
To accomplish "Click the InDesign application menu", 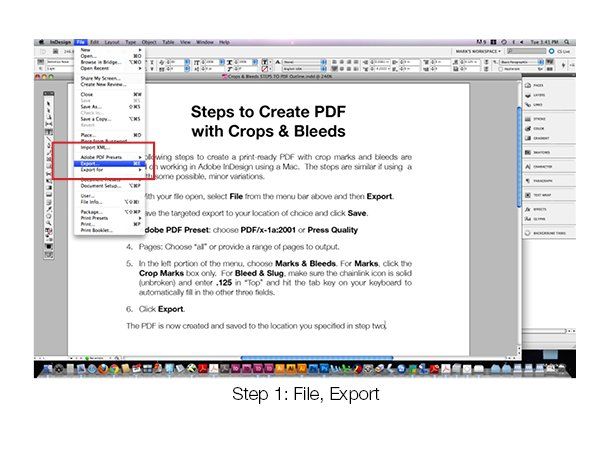I will (x=60, y=42).
